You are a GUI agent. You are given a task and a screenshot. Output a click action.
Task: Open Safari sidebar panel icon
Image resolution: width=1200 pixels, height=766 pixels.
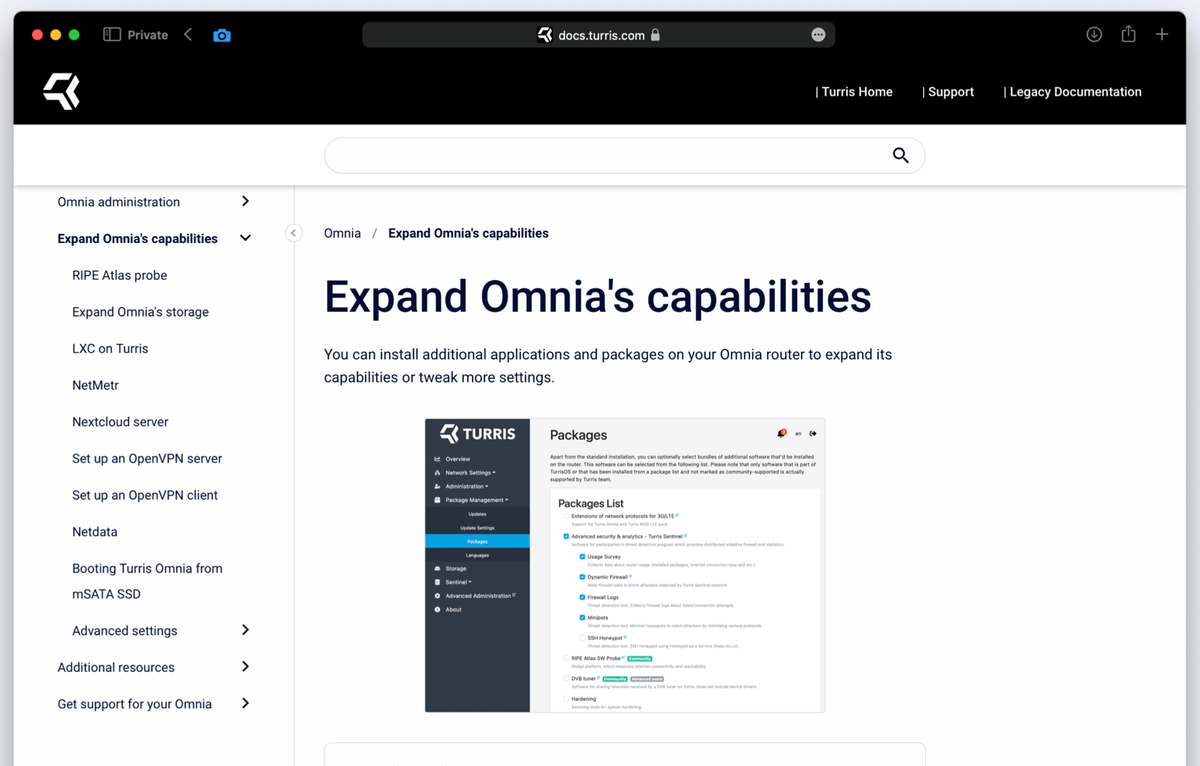click(x=112, y=35)
